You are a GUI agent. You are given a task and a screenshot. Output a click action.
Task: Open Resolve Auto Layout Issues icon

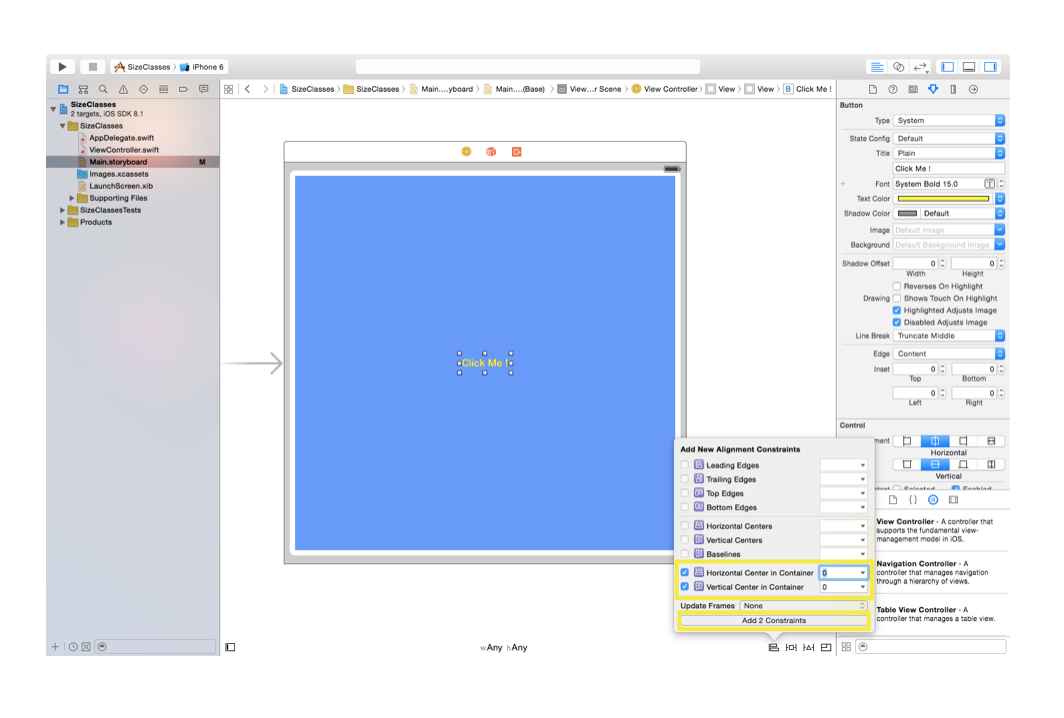[808, 647]
